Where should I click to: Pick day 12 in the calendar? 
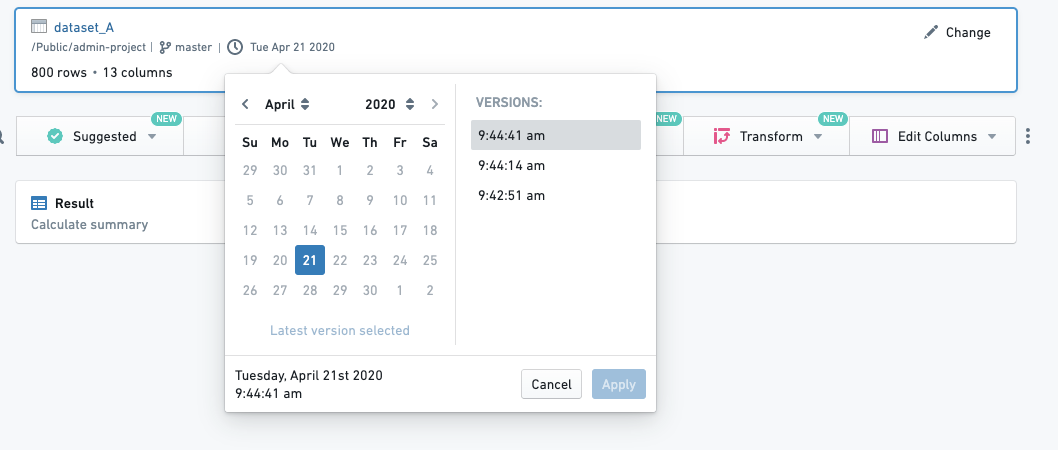250,230
